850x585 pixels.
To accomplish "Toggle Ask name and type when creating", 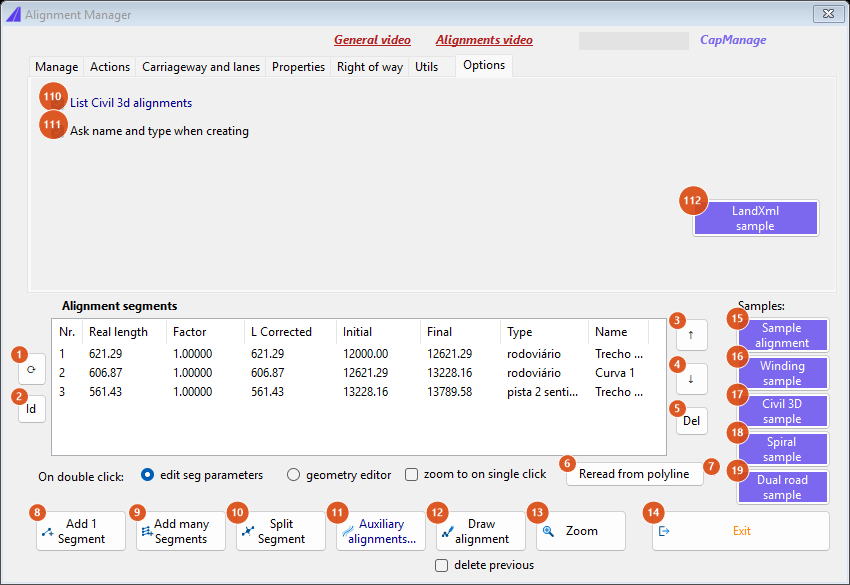I will 59,131.
